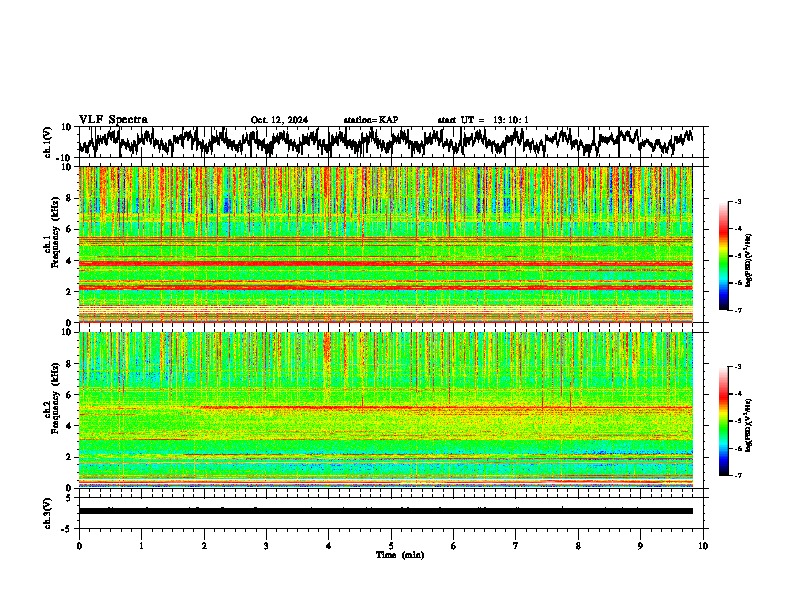Screen dimensions: 792x612
Task: Click time axis tick label "4"
Action: 329,546
